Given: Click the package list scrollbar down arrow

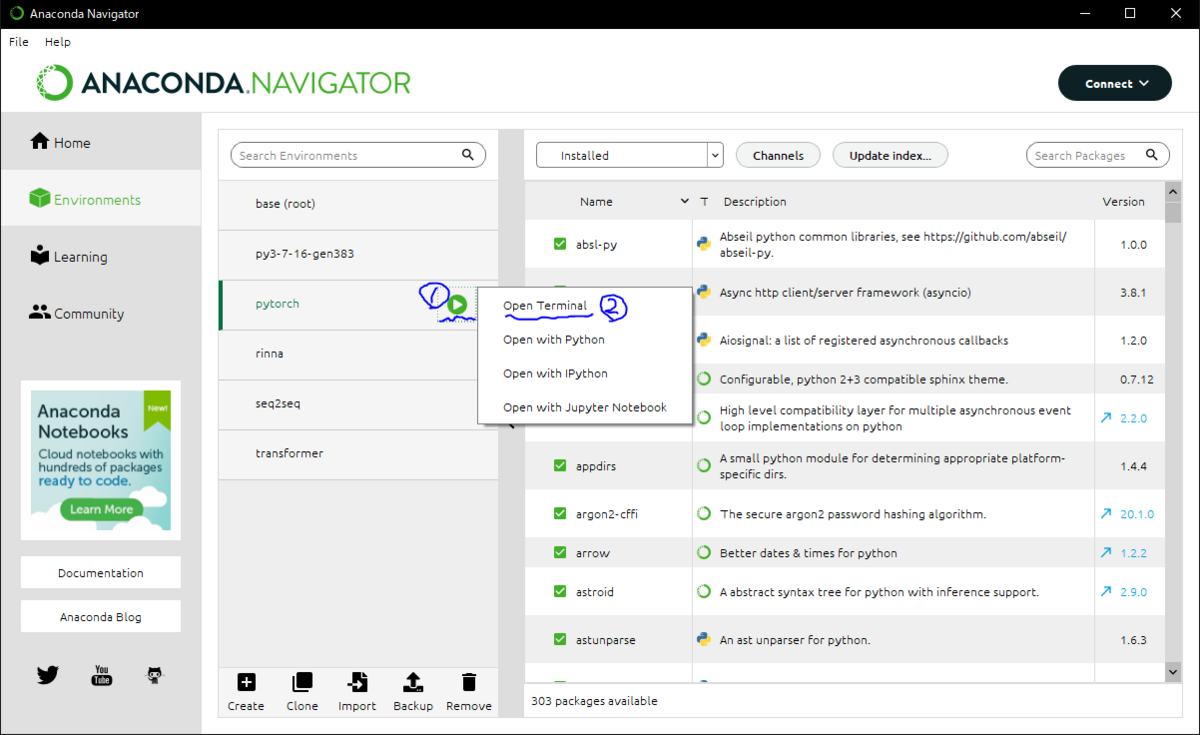Looking at the screenshot, I should [x=1174, y=672].
